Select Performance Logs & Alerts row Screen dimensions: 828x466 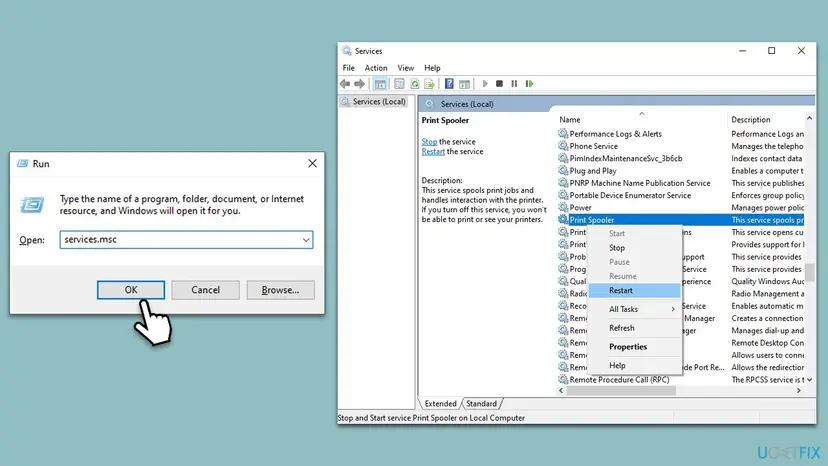[x=680, y=134]
